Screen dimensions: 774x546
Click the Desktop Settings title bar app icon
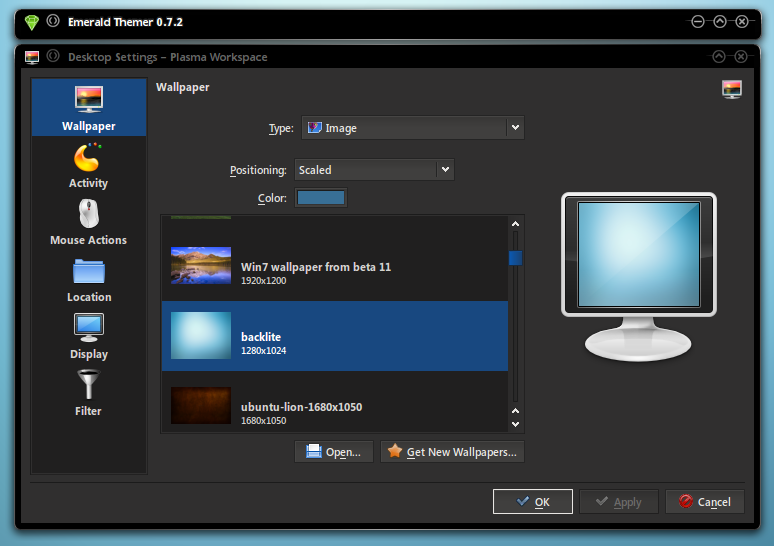[32, 57]
